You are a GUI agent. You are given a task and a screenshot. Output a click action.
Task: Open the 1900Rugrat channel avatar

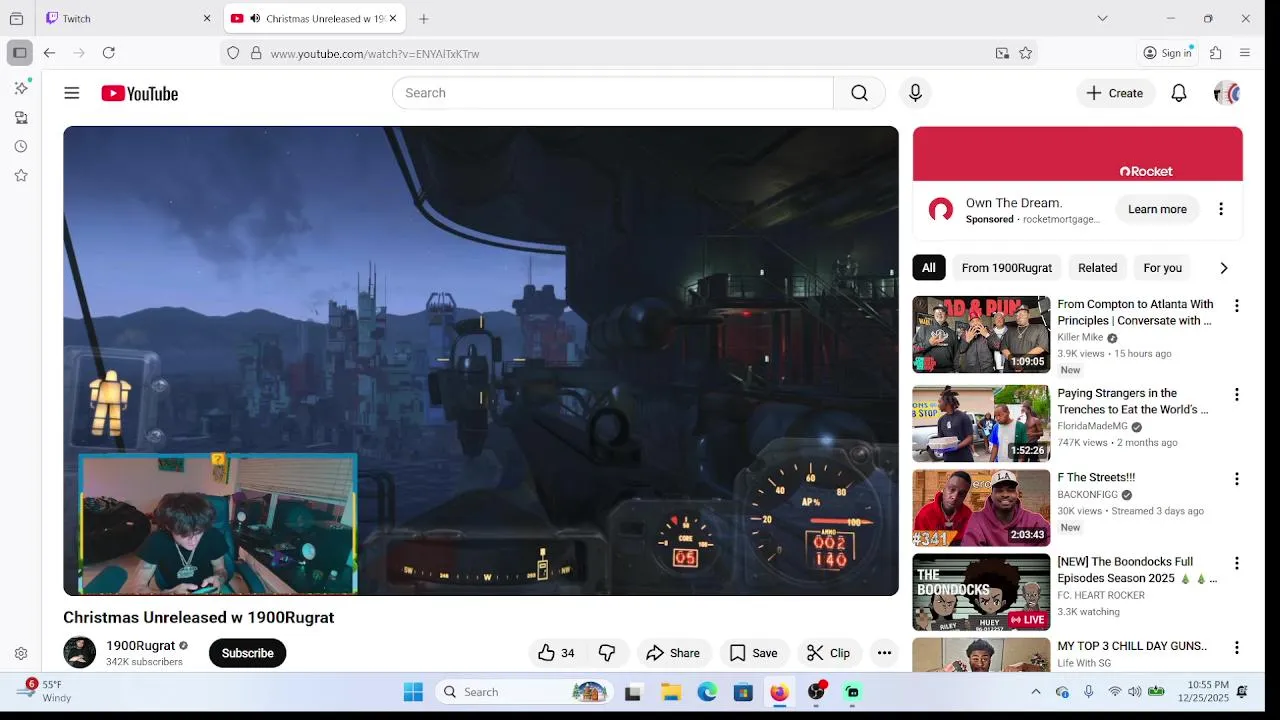coord(79,652)
